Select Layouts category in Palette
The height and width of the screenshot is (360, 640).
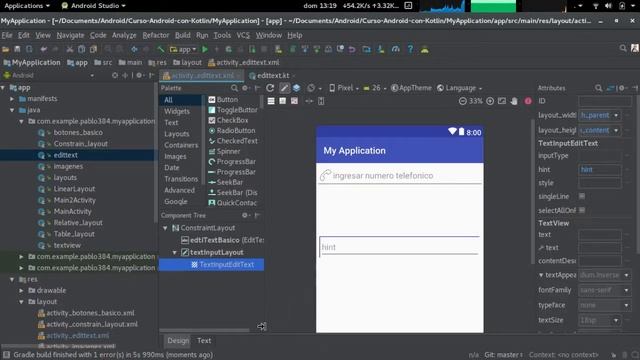click(176, 134)
